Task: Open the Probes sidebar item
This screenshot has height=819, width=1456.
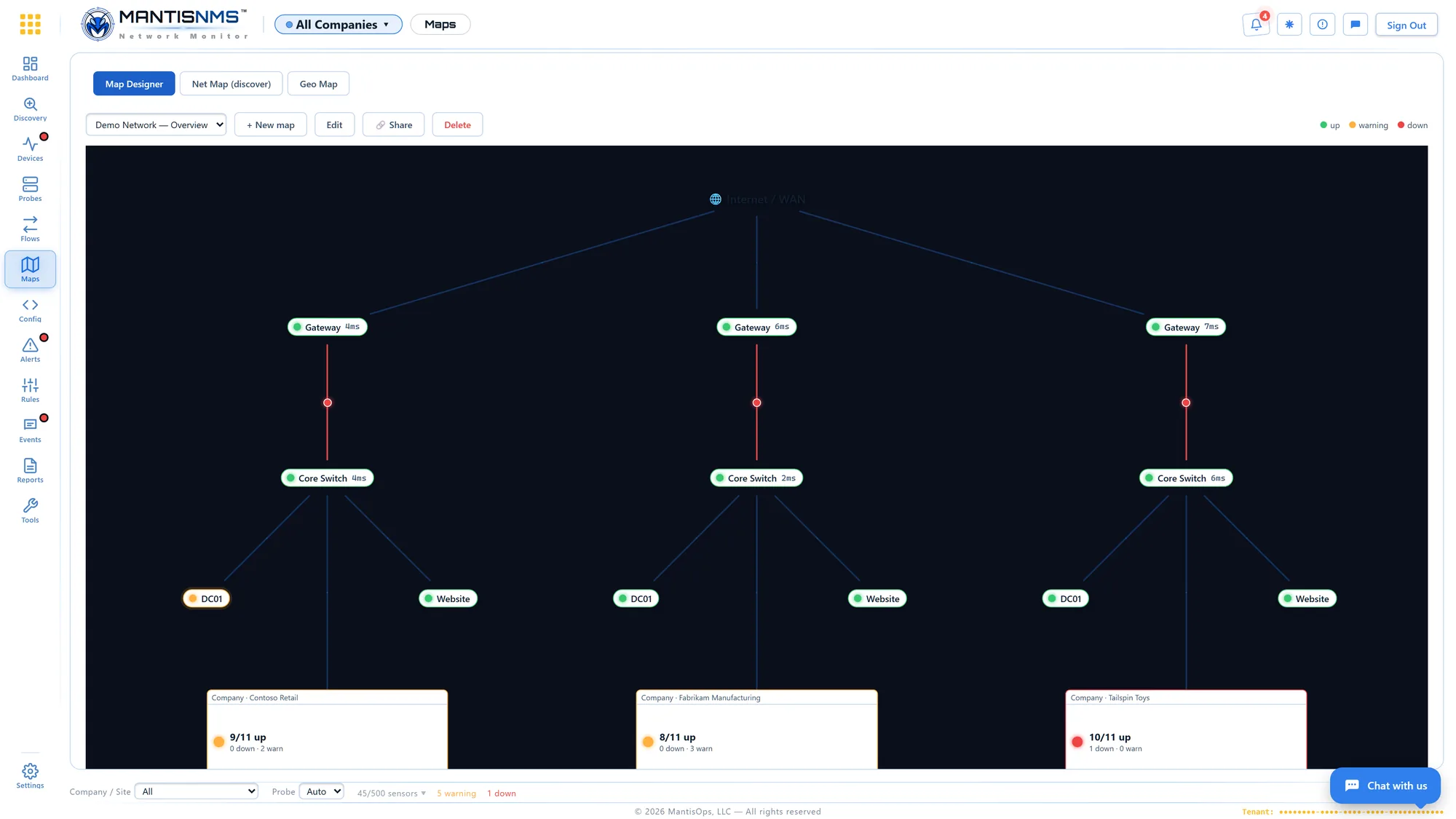Action: [30, 189]
